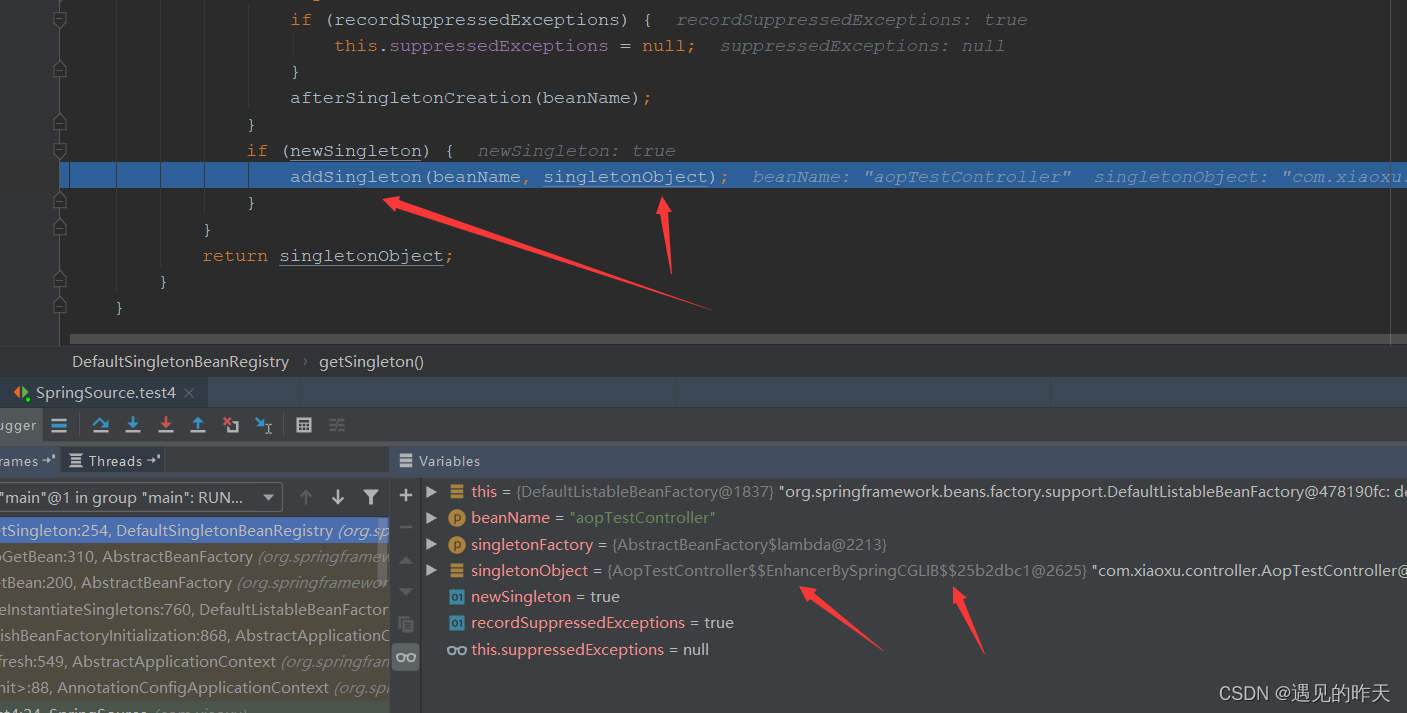Open the thread selector "main"@1 dropdown

(140, 497)
